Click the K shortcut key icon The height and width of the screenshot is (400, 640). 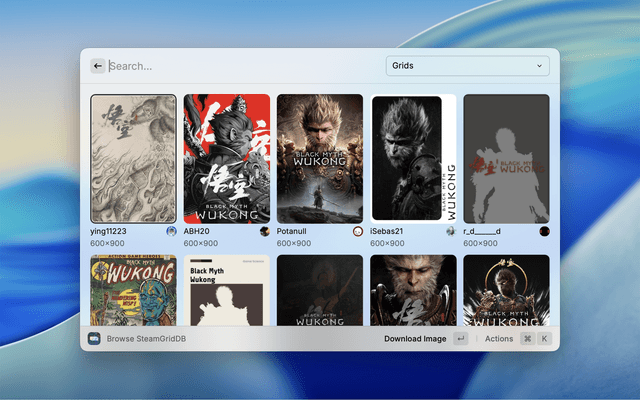545,339
